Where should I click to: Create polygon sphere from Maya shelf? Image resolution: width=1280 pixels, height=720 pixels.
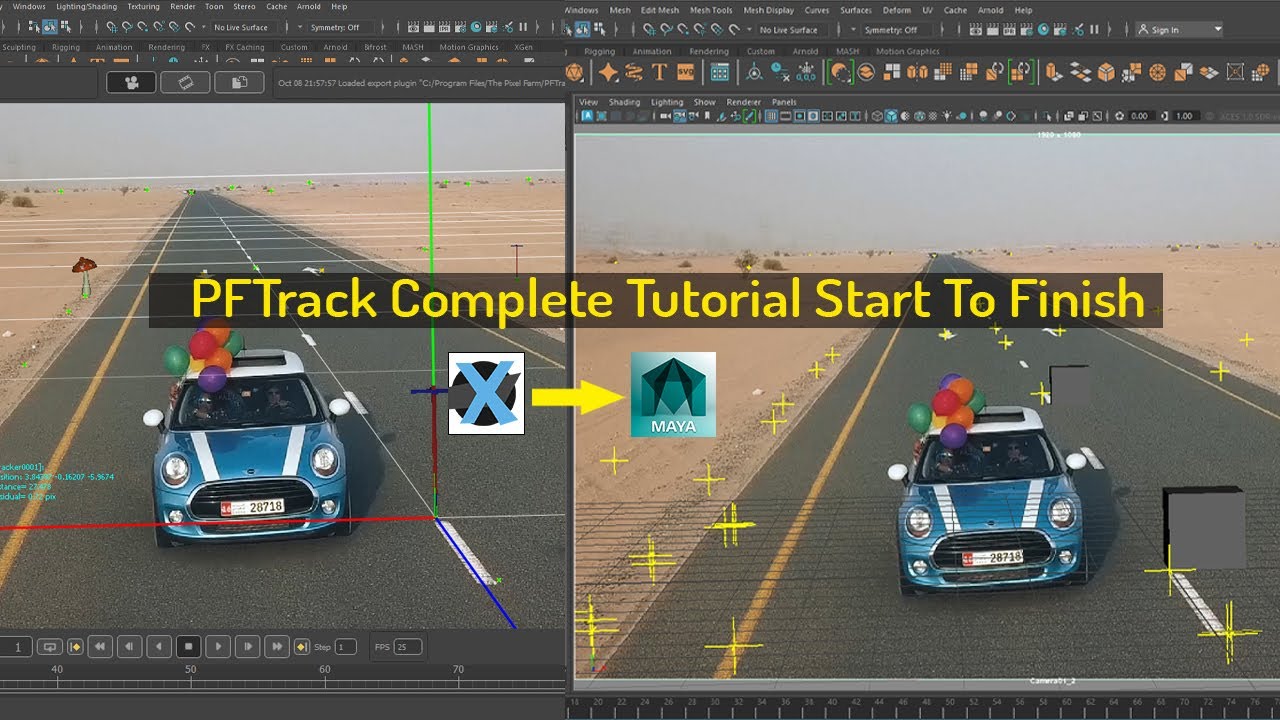[x=575, y=72]
